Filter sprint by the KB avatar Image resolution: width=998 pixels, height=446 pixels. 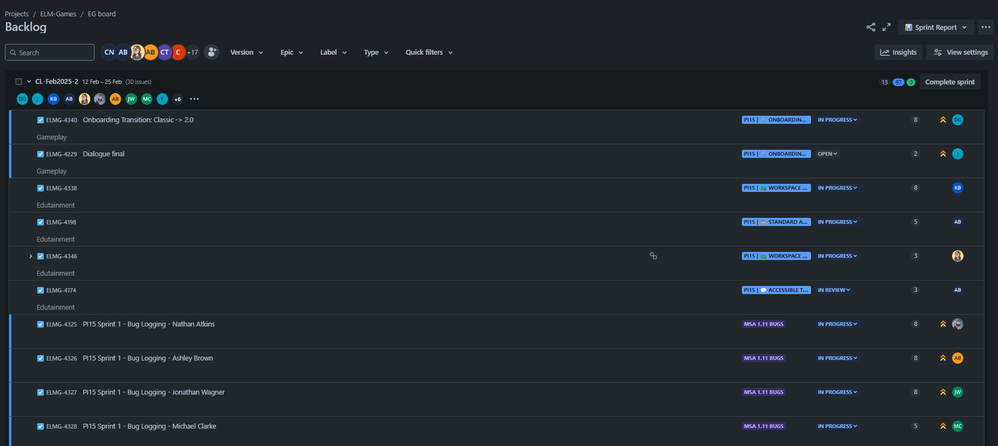(x=53, y=99)
